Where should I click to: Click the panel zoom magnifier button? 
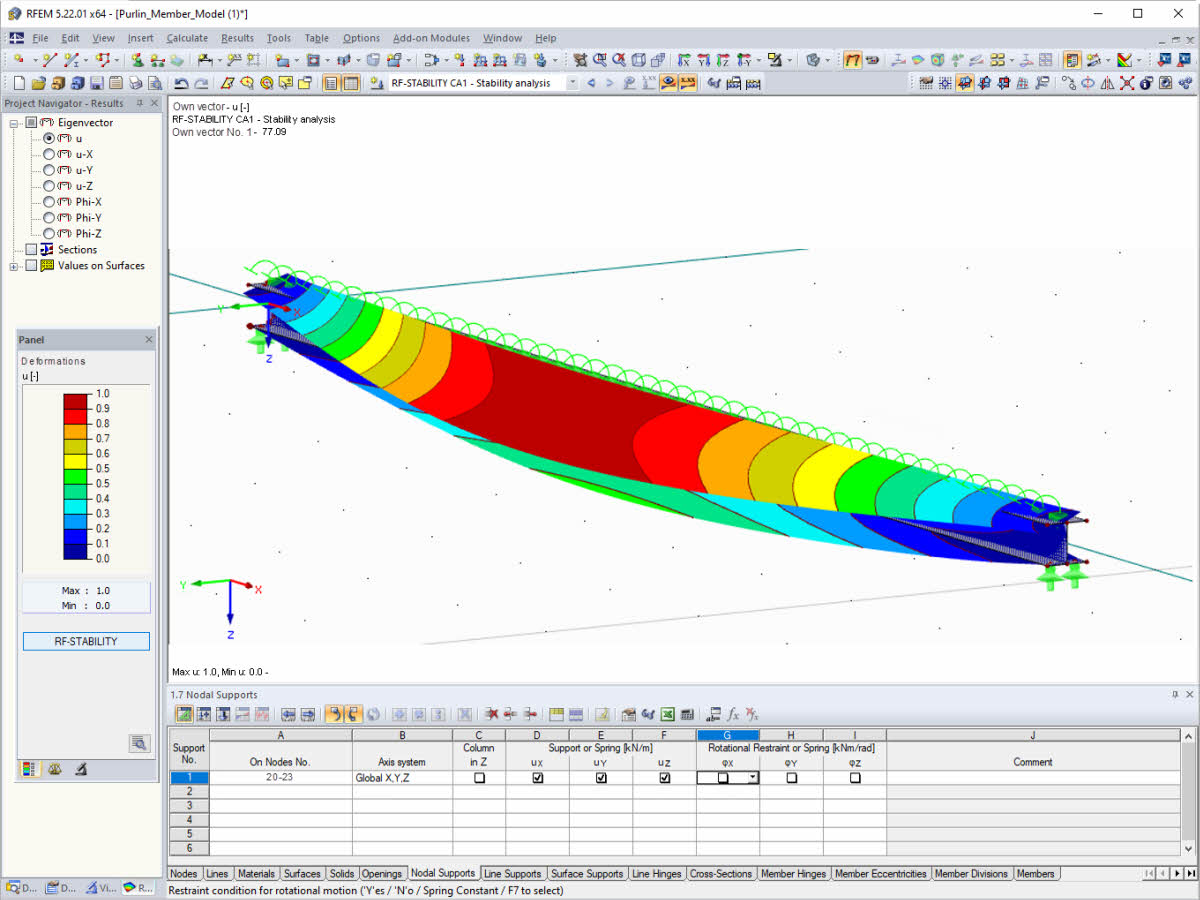139,742
